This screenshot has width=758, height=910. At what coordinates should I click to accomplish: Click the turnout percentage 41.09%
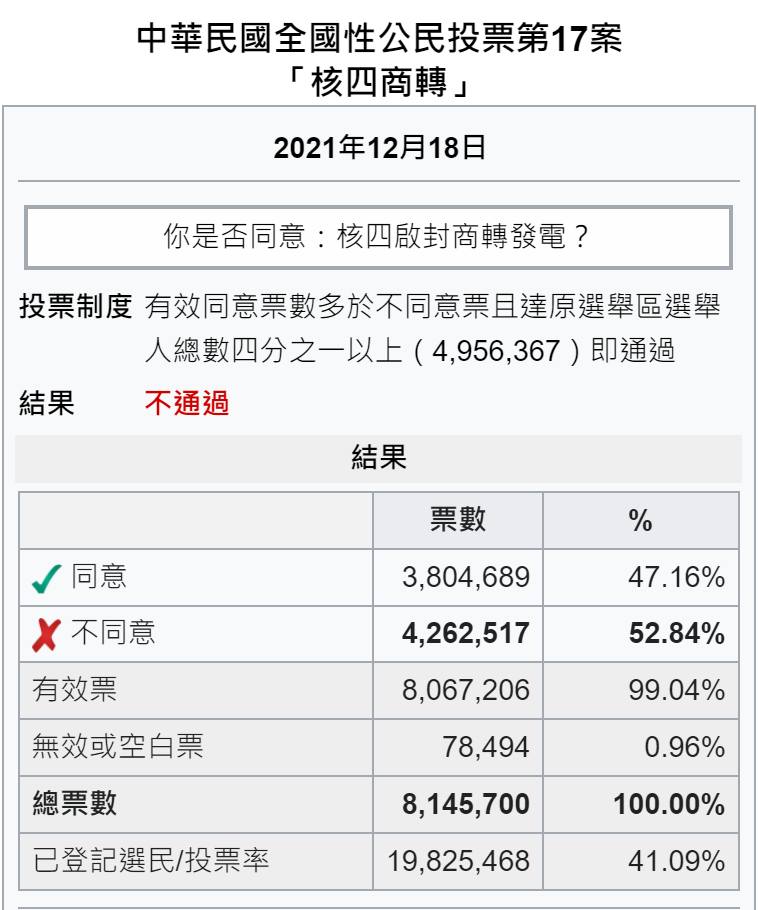tap(676, 861)
